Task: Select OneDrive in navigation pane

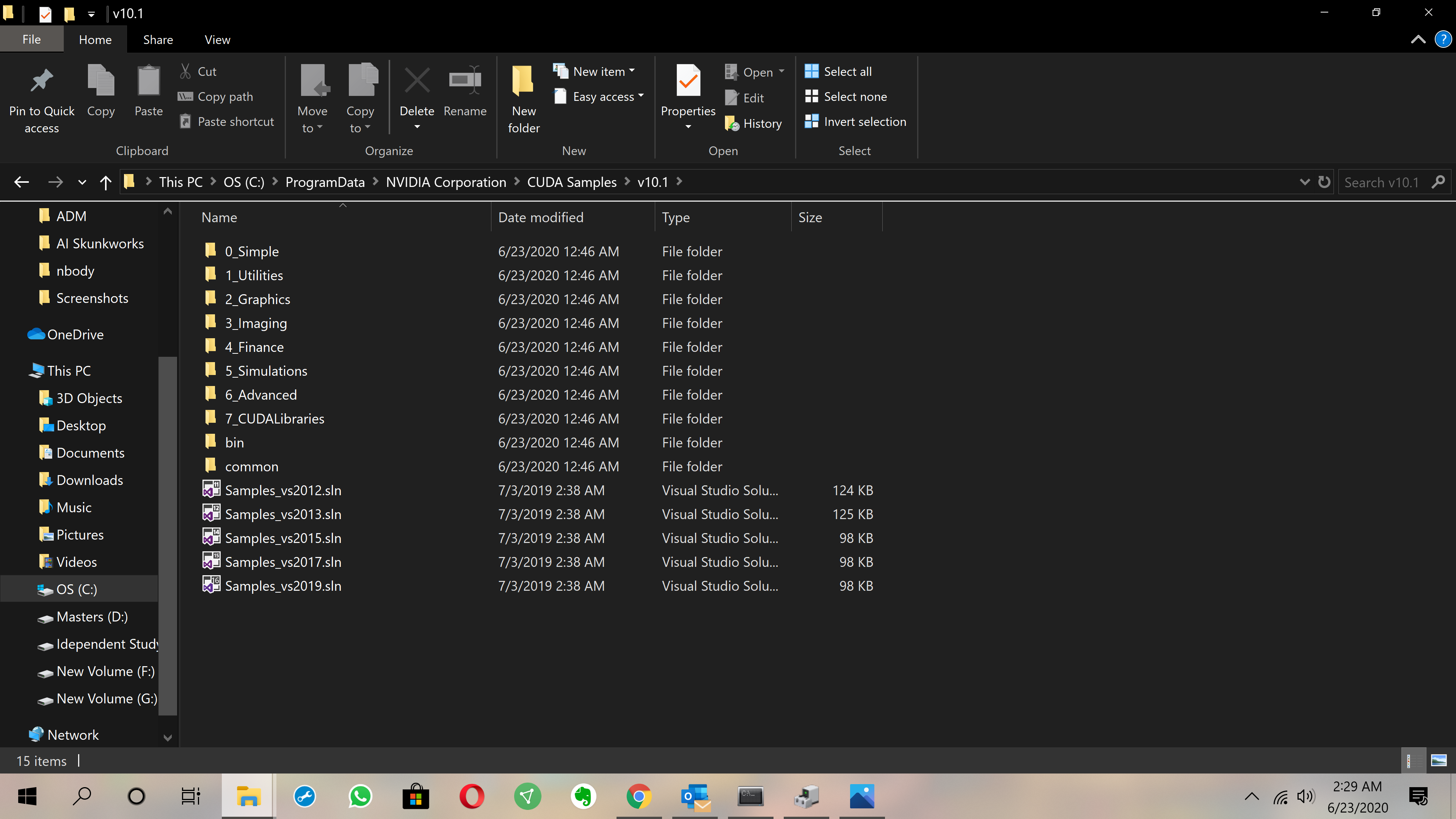Action: 75,334
